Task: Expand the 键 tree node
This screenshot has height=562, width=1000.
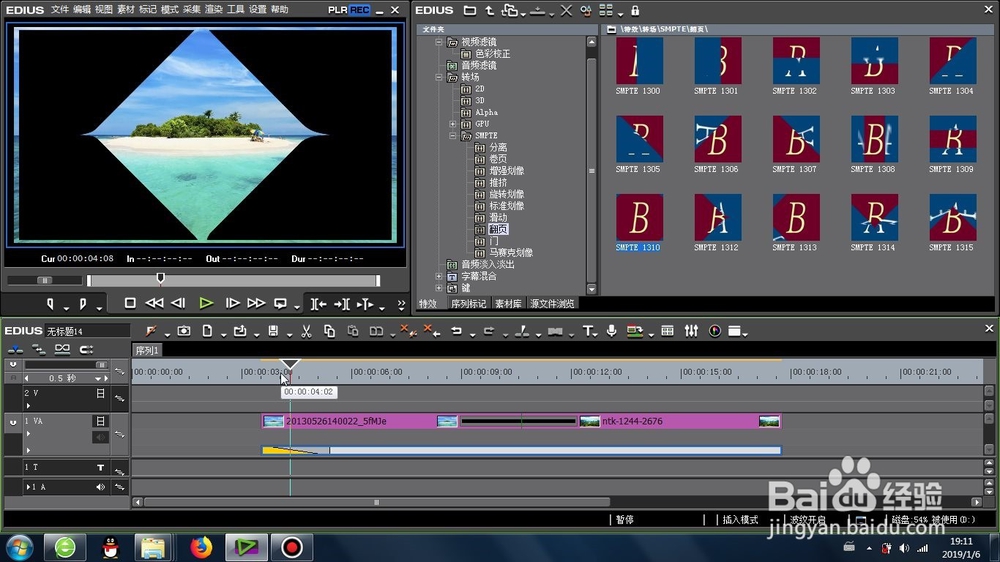Action: point(439,288)
